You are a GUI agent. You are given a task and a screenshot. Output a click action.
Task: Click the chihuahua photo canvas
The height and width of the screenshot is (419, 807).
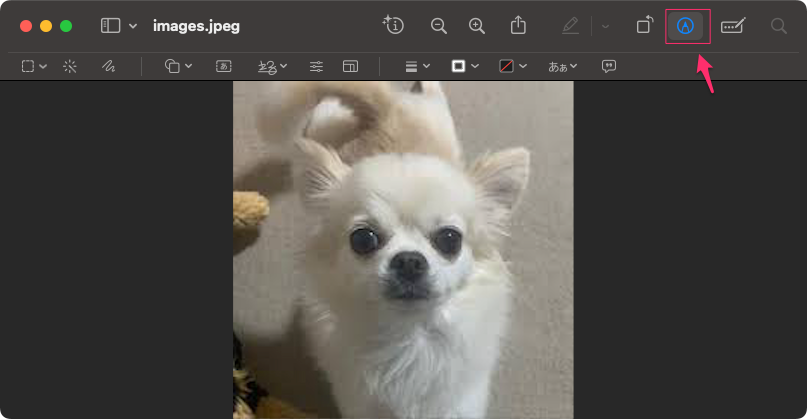(x=403, y=250)
